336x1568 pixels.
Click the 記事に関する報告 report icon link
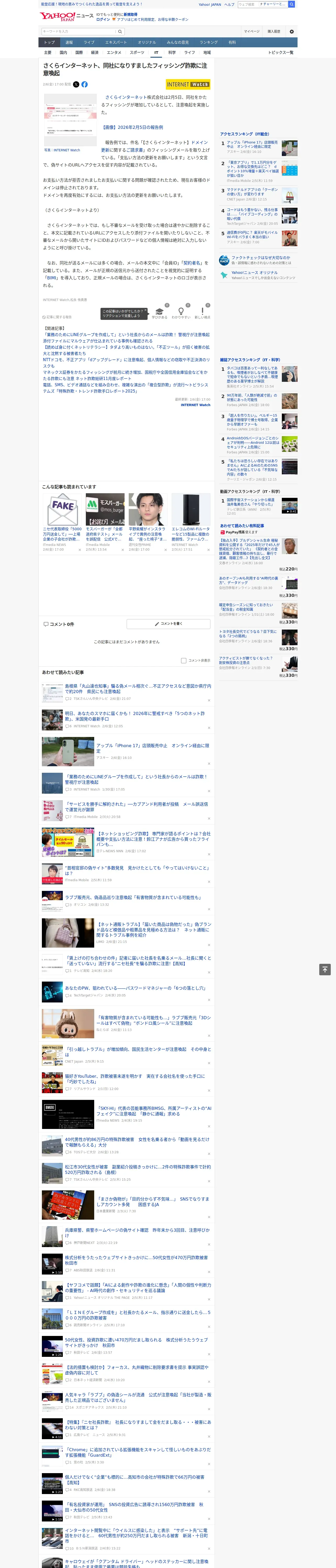pos(57,317)
